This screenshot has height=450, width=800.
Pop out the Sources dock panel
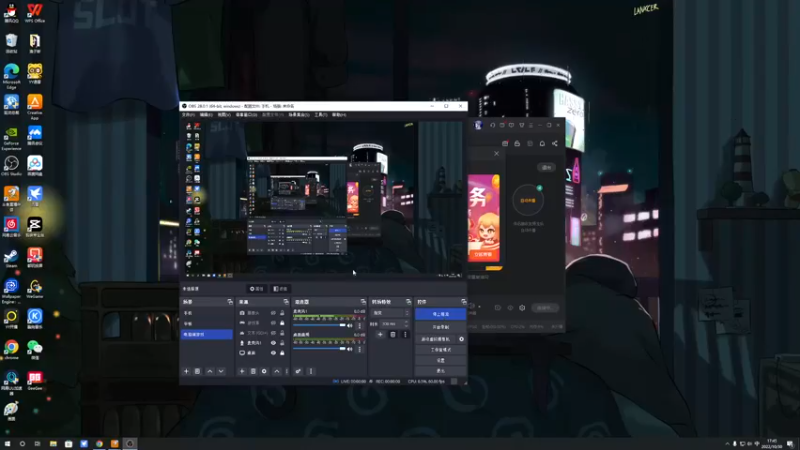coord(286,302)
